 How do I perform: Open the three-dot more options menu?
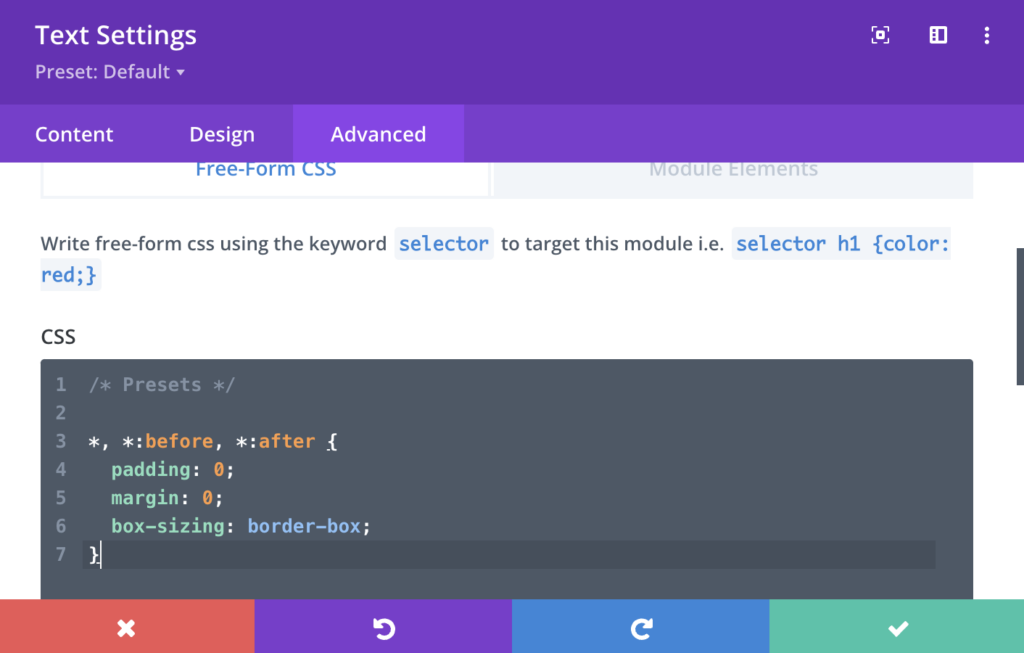click(x=987, y=35)
